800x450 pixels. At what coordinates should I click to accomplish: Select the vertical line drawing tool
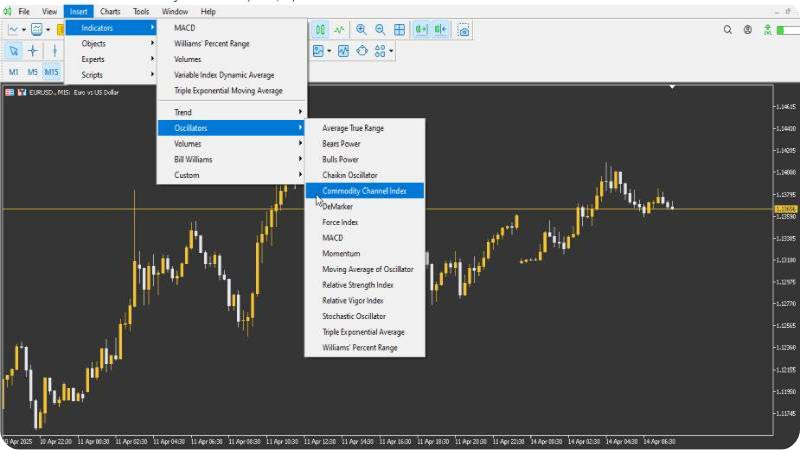pos(55,51)
